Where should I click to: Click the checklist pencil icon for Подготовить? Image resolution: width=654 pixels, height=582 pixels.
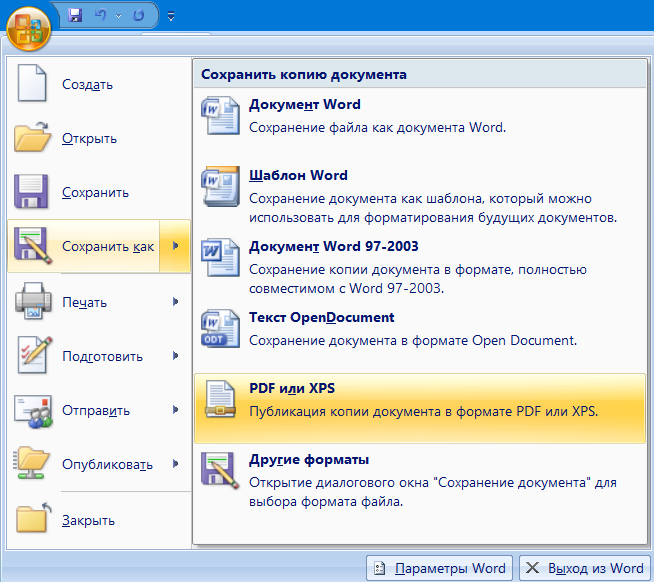pyautogui.click(x=34, y=355)
